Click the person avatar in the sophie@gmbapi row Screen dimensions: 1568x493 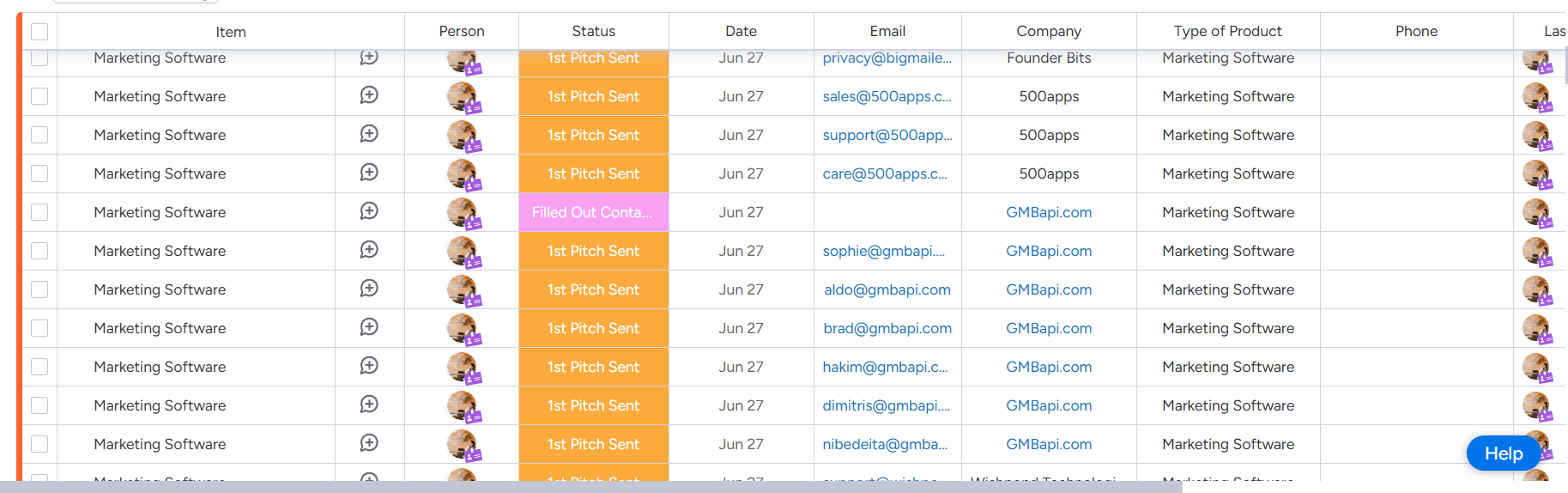(462, 251)
